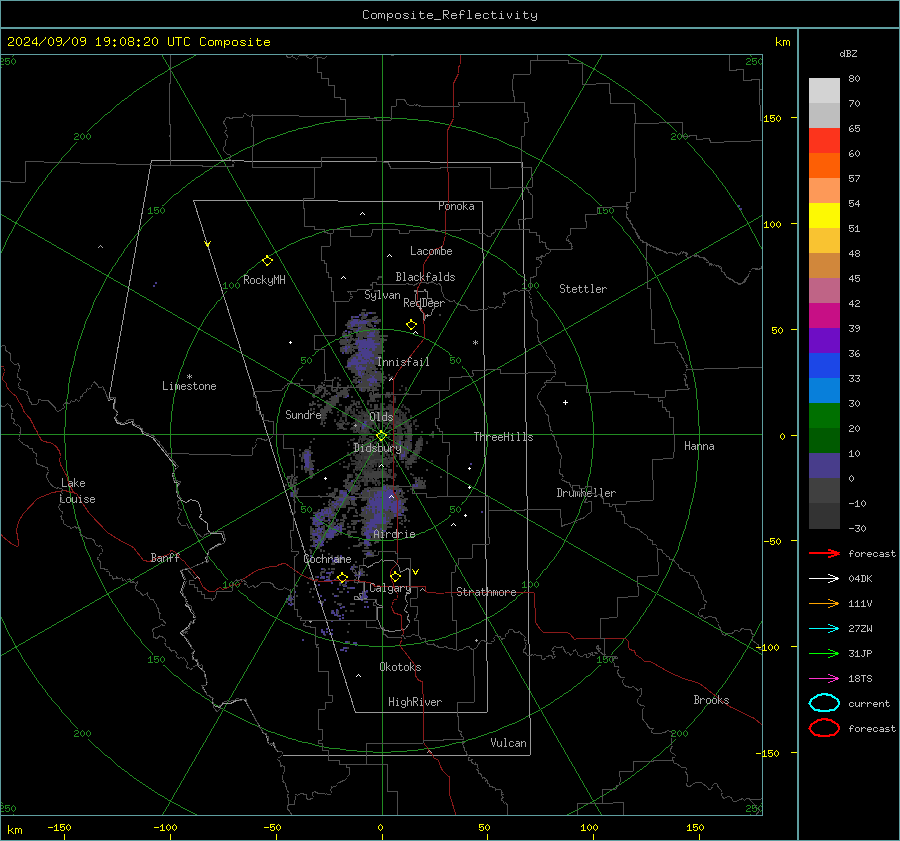900x841 pixels.
Task: Click the white plus marker west of Hanna
Action: point(565,402)
